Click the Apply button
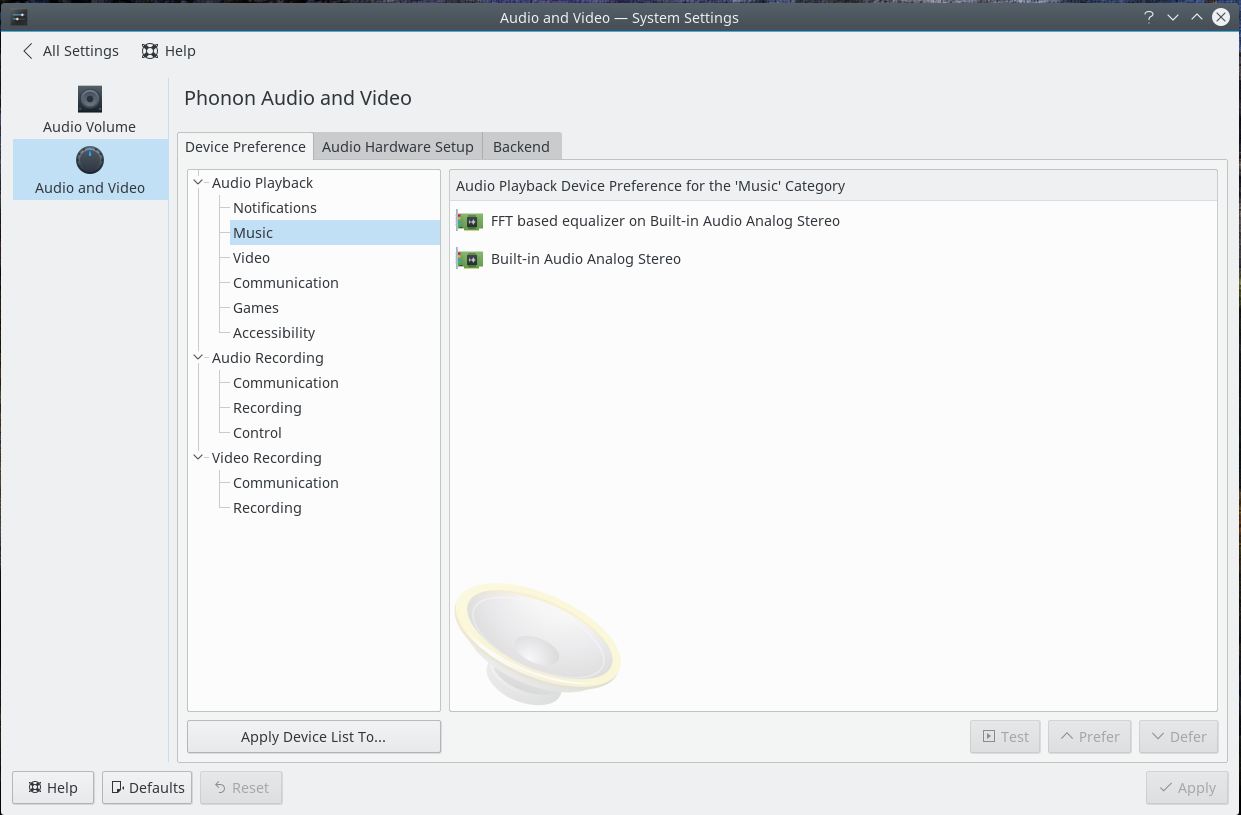This screenshot has width=1241, height=815. coord(1187,788)
